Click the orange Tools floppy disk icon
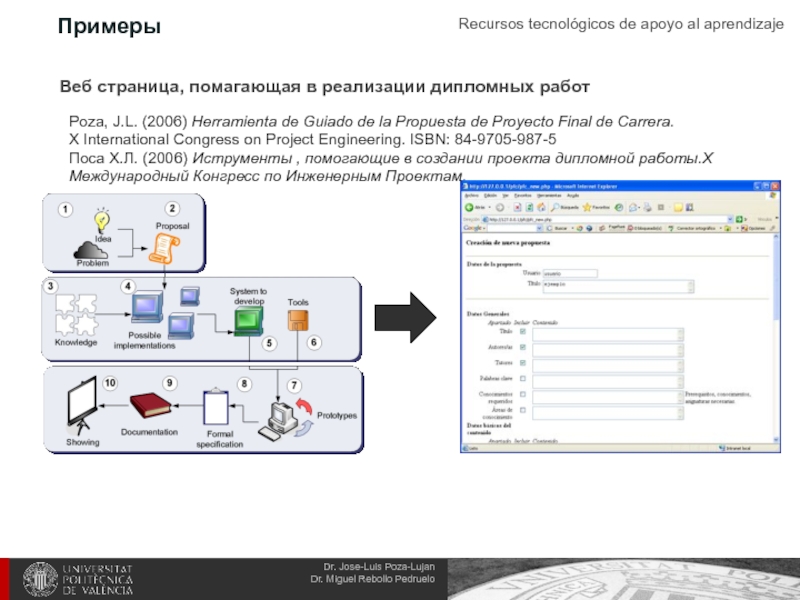 coord(299,320)
